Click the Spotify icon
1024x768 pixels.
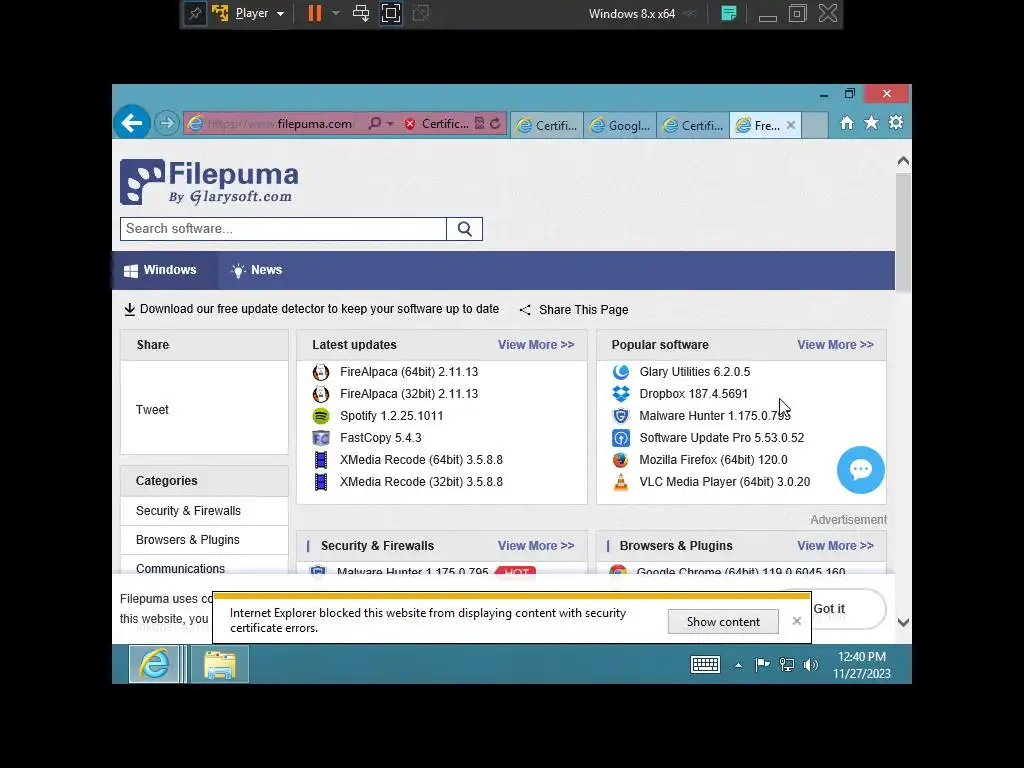[321, 416]
